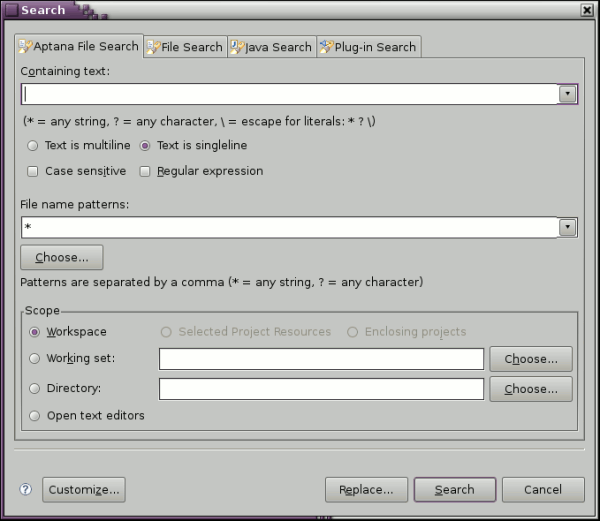Click Choose button under file name patterns

coord(62,257)
